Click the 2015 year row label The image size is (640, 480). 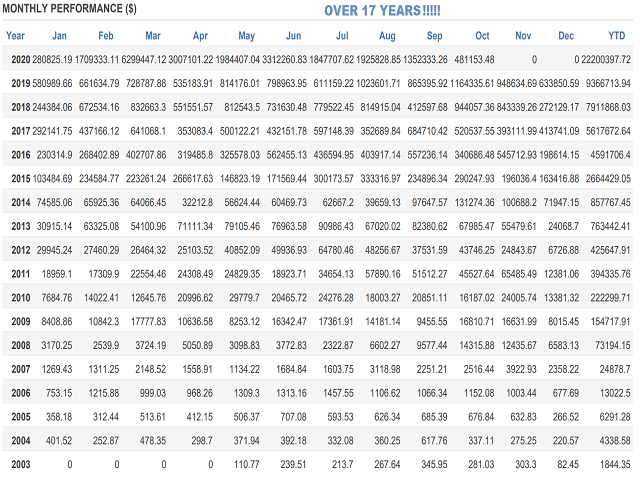(21, 178)
